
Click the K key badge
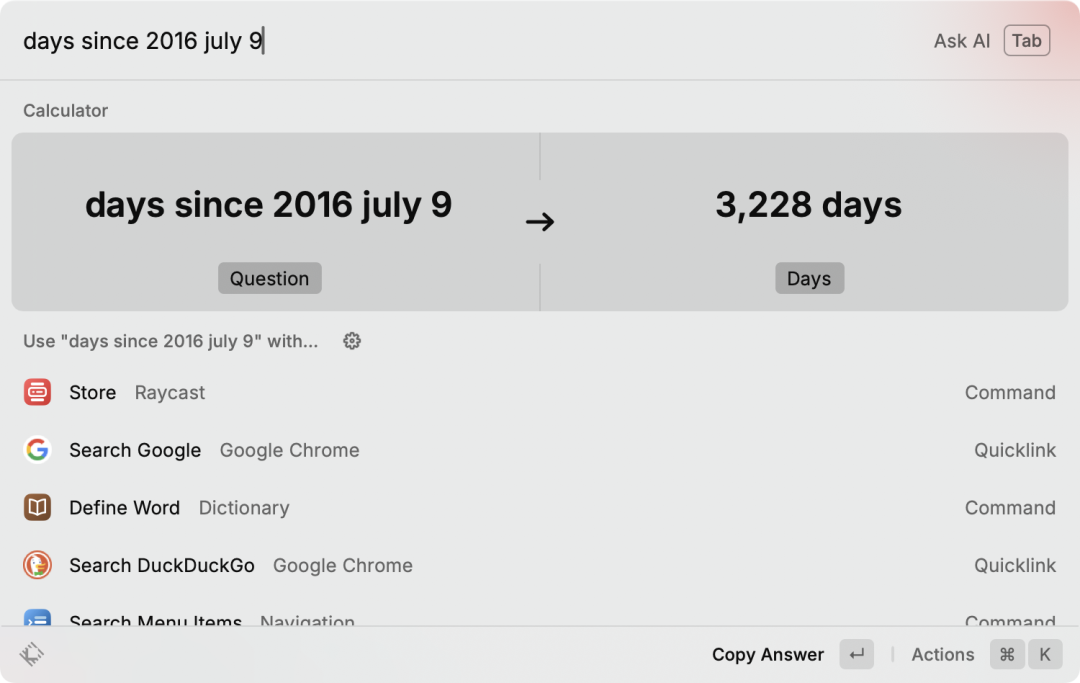coord(1045,654)
